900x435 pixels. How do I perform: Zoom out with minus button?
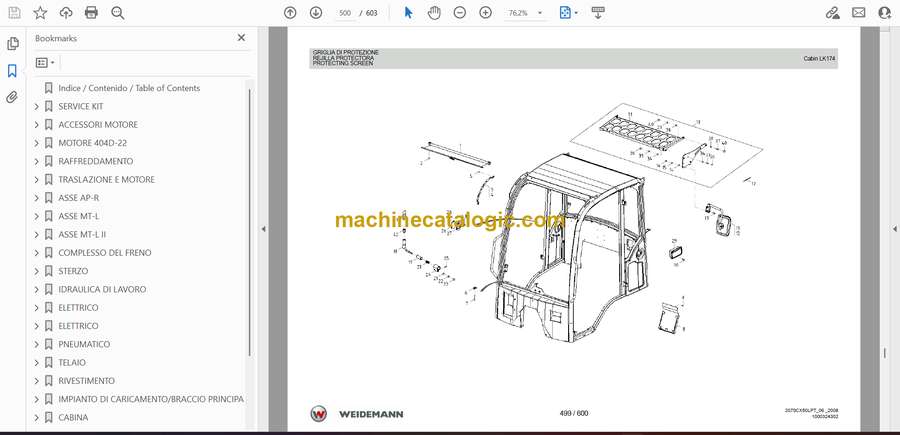coord(460,13)
